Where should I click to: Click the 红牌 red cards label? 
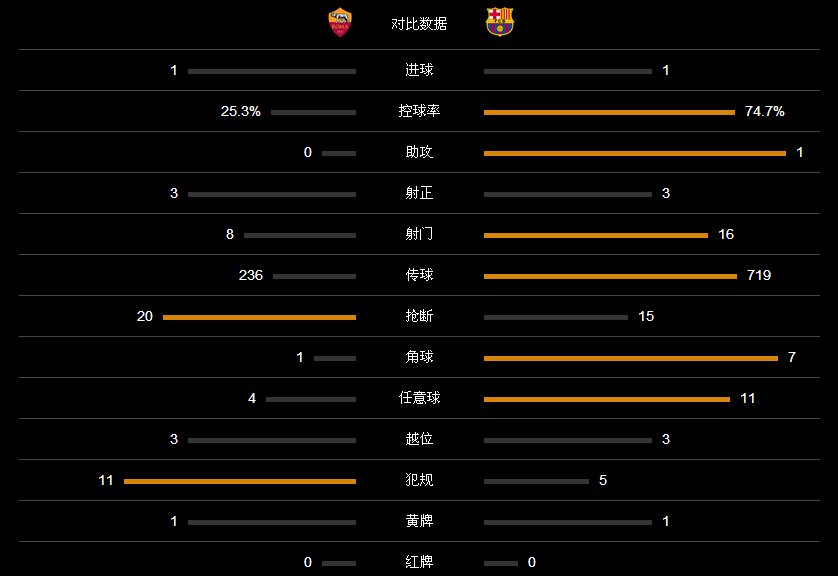tap(419, 562)
